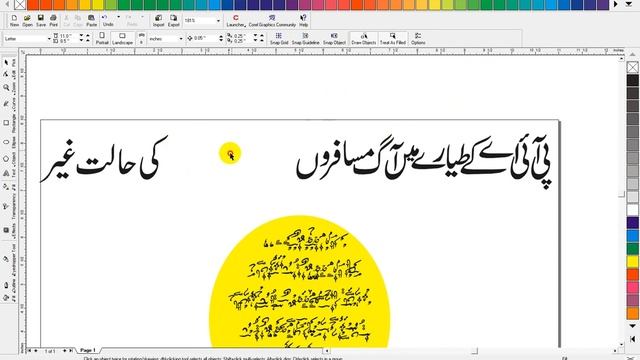The width and height of the screenshot is (640, 360).
Task: Select the Ellipse tool
Action: tap(6, 142)
